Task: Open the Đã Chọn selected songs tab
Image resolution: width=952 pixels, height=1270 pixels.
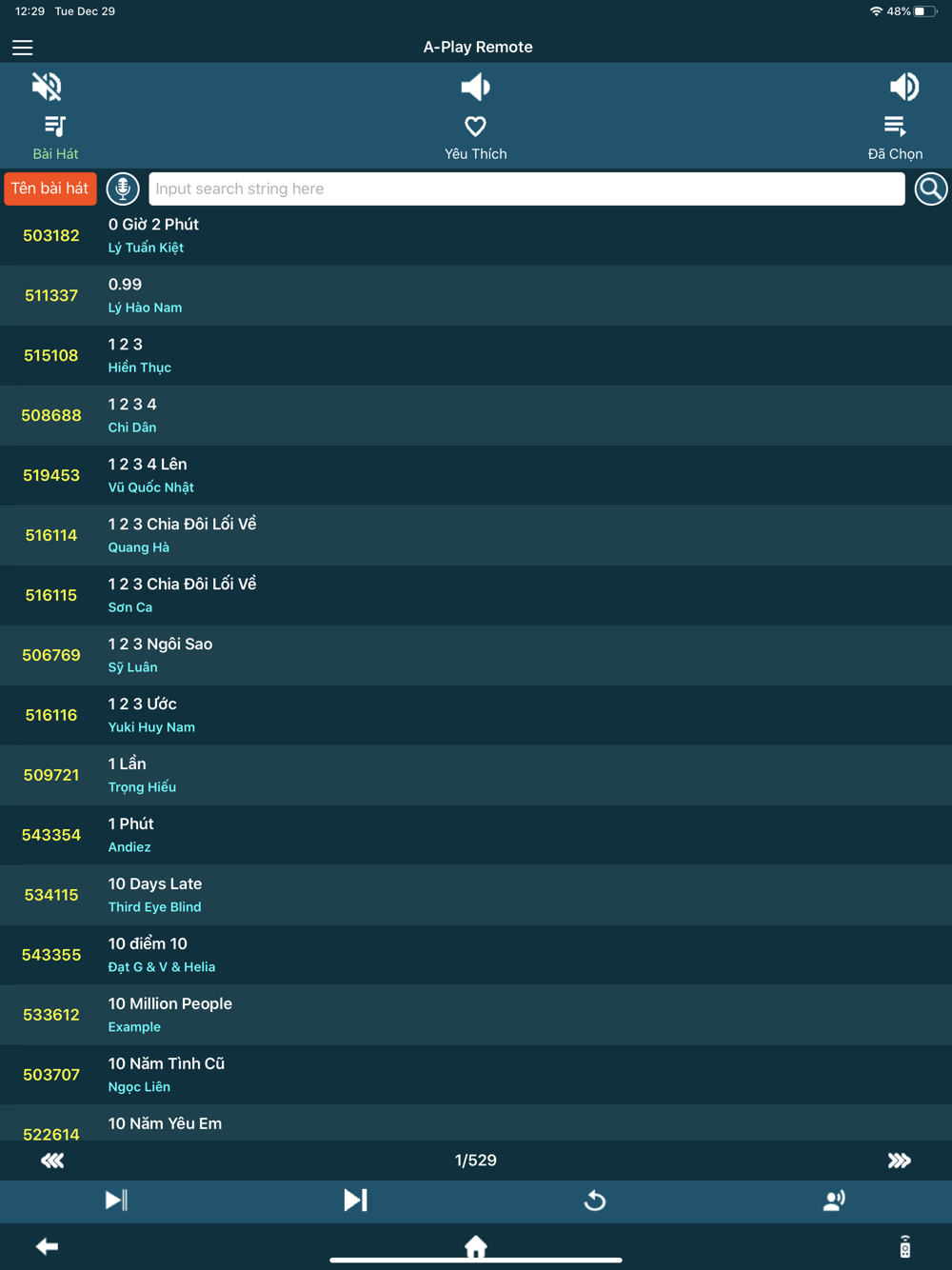Action: [x=895, y=138]
